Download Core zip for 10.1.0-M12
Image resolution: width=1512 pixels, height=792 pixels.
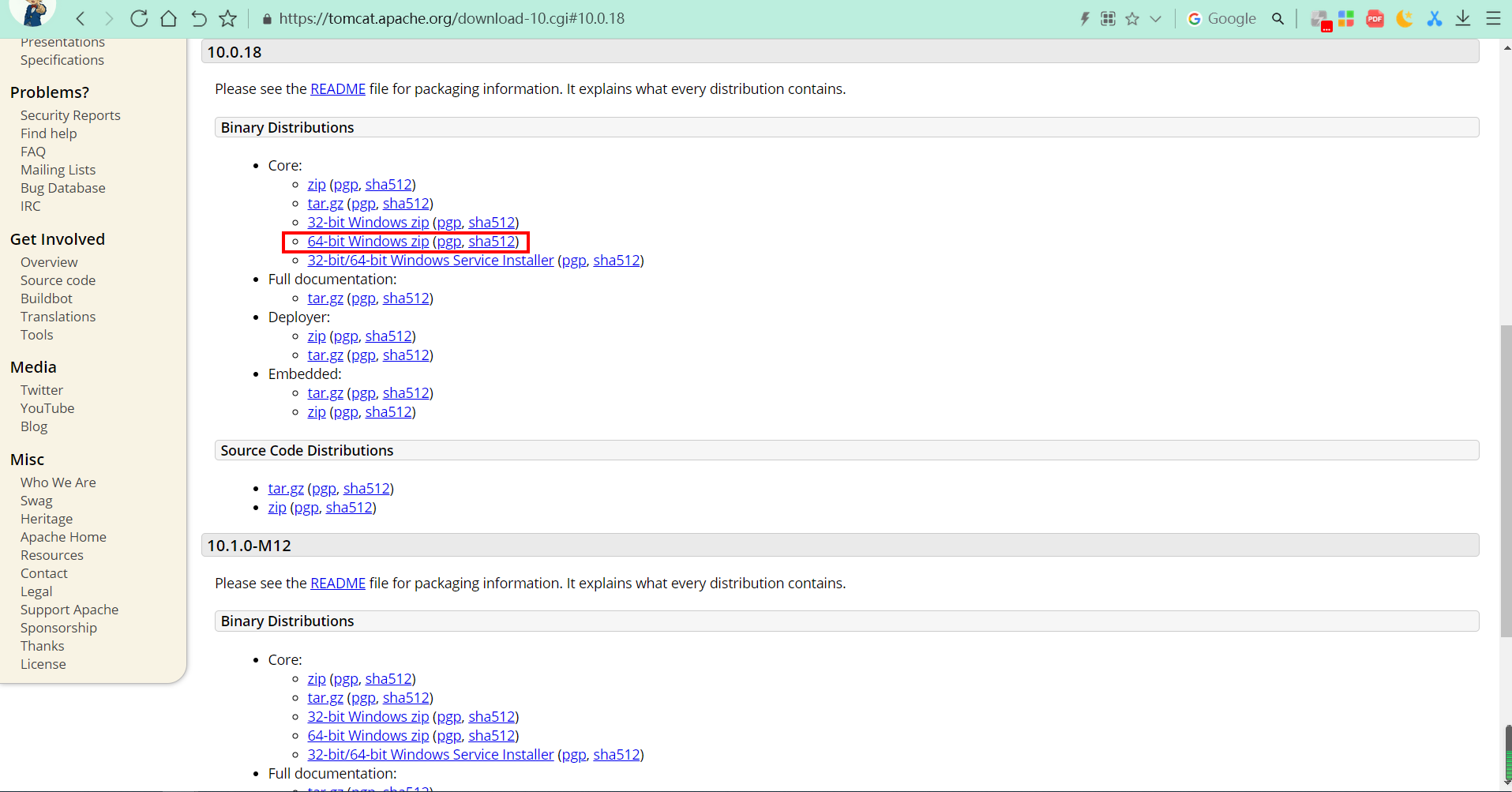(317, 679)
